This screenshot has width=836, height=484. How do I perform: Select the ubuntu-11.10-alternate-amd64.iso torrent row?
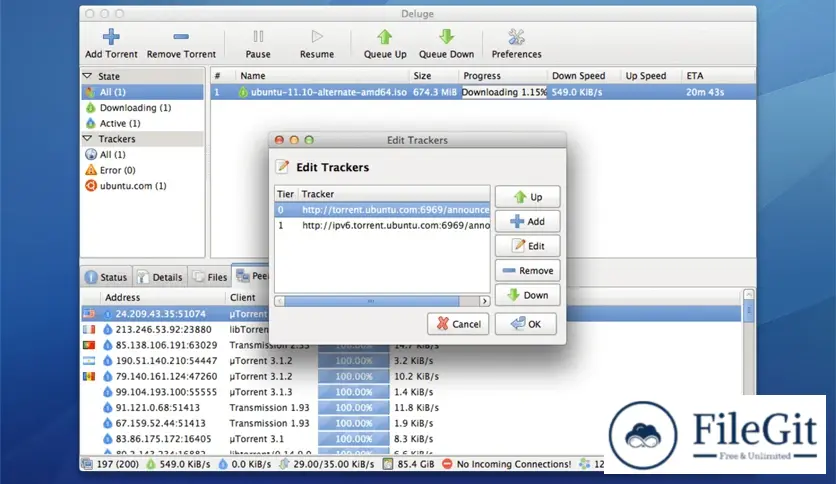pos(483,92)
